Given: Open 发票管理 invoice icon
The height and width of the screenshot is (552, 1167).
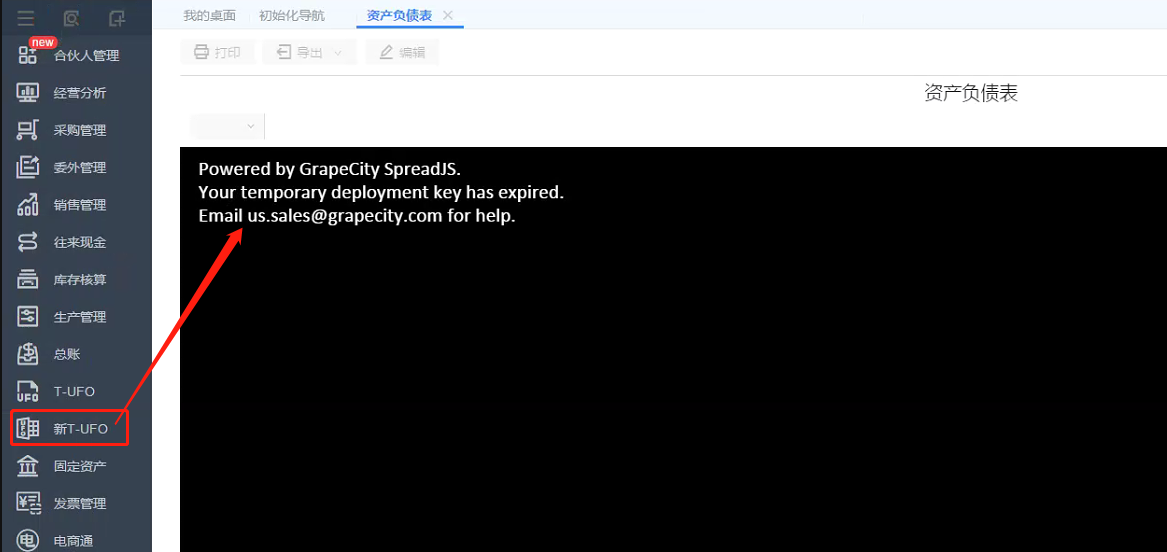Looking at the screenshot, I should (28, 504).
